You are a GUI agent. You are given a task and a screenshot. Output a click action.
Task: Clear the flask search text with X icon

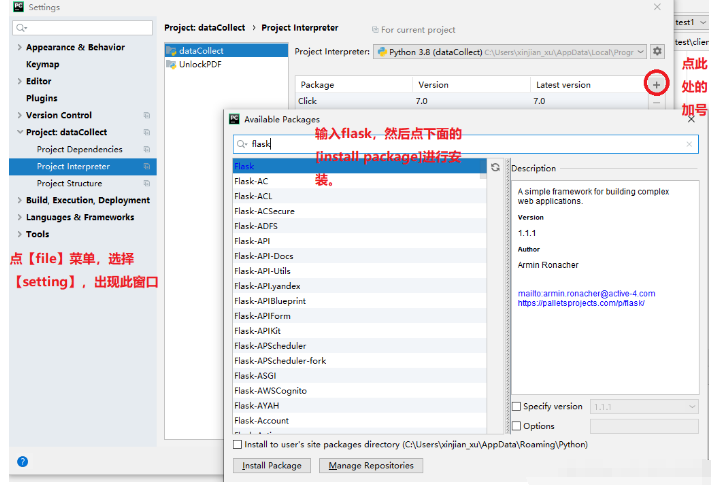coord(689,144)
